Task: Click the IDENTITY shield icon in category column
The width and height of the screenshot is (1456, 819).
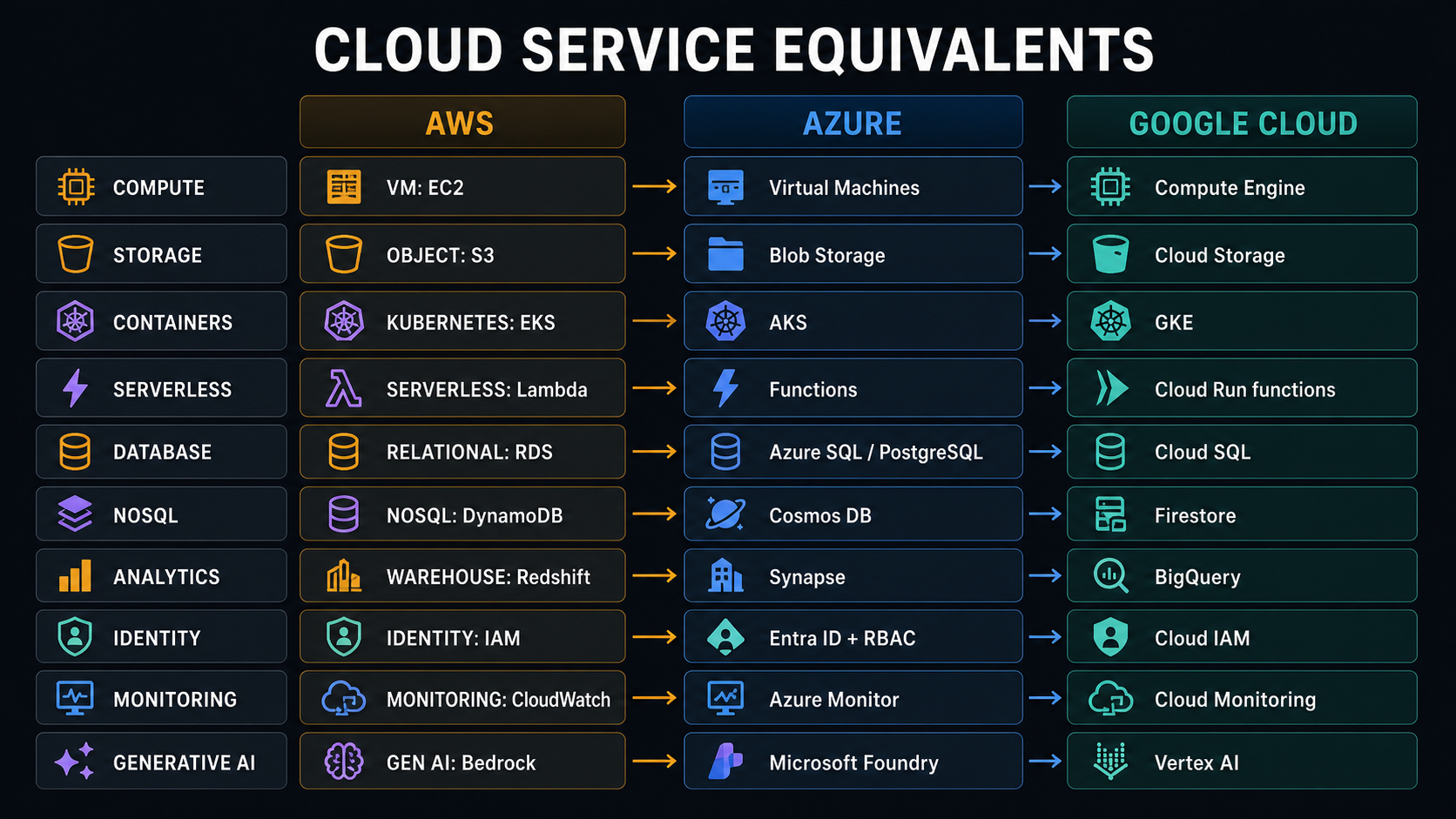Action: click(x=75, y=637)
